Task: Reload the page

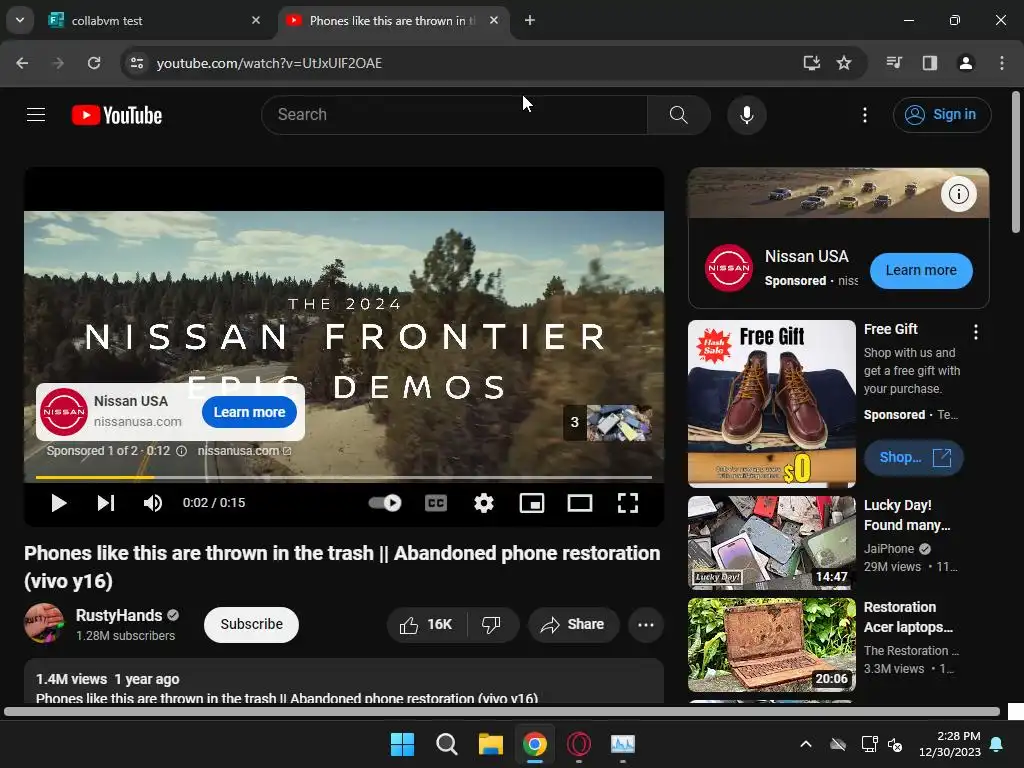Action: (x=94, y=63)
